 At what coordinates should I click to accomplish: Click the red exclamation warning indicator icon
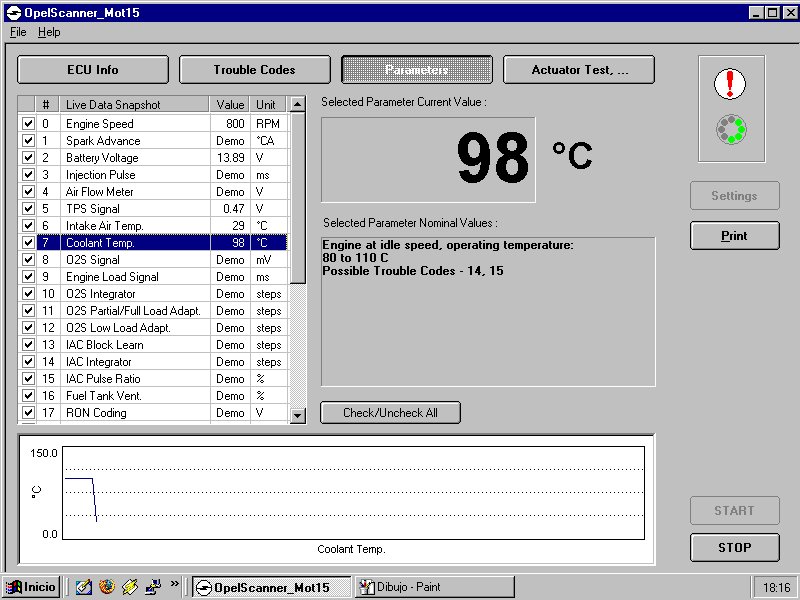click(x=730, y=84)
